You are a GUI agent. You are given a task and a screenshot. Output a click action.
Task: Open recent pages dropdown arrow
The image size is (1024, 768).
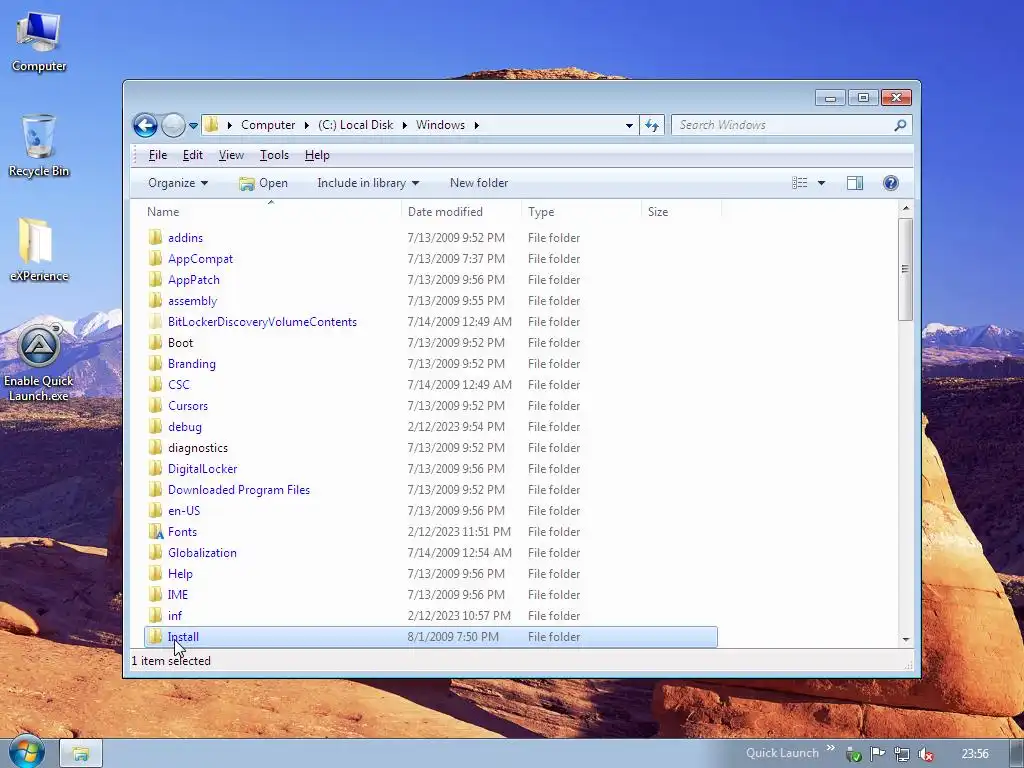point(193,125)
